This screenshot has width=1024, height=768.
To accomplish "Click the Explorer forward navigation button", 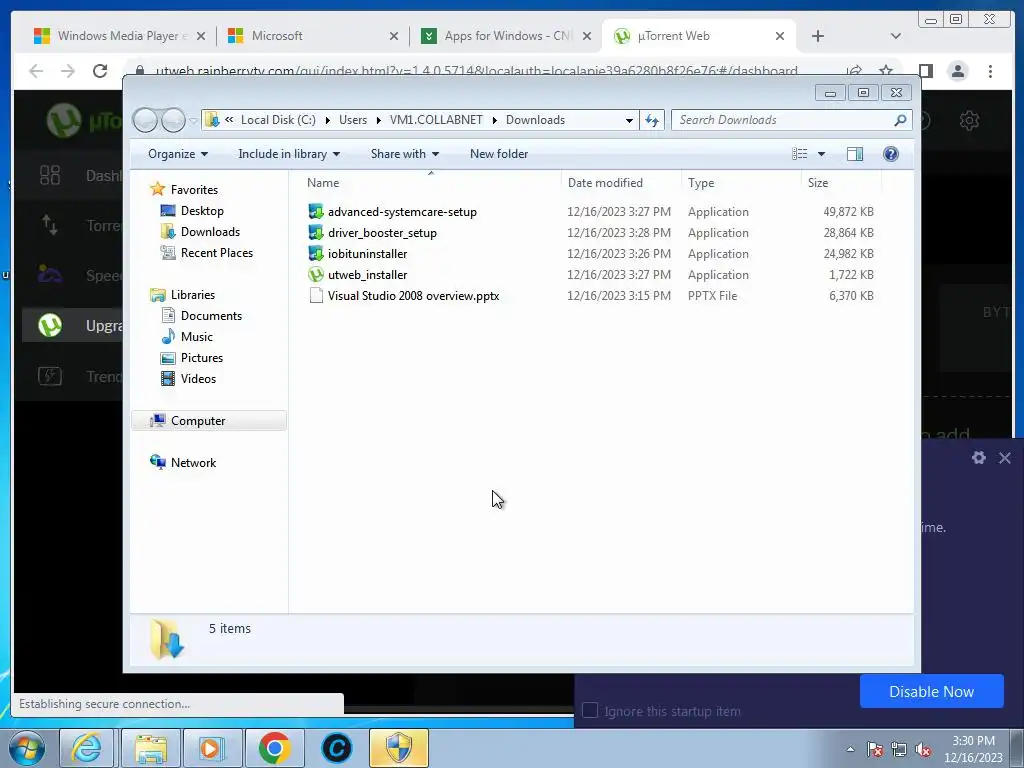I will [x=173, y=120].
